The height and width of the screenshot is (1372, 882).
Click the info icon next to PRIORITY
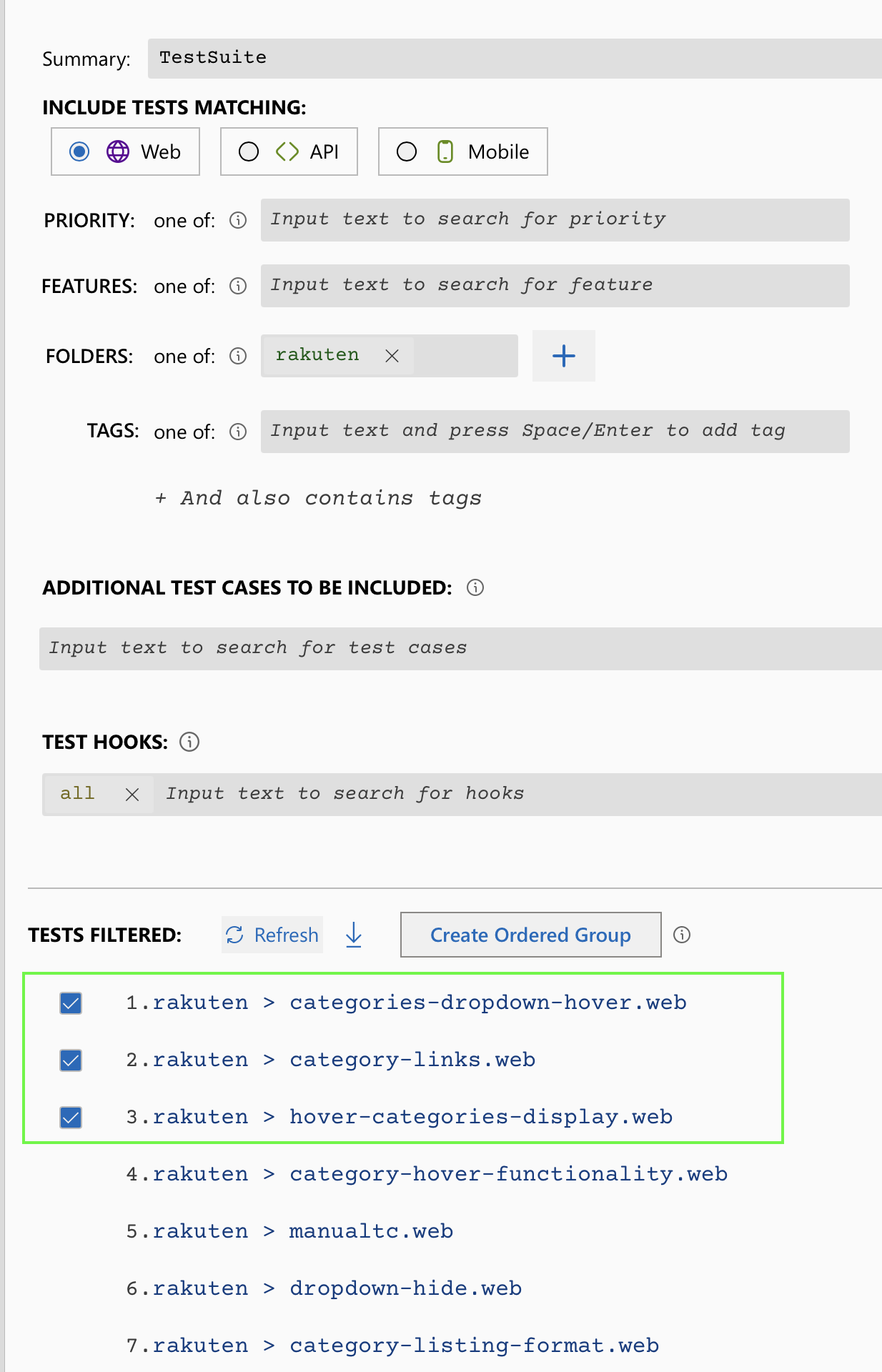(238, 220)
